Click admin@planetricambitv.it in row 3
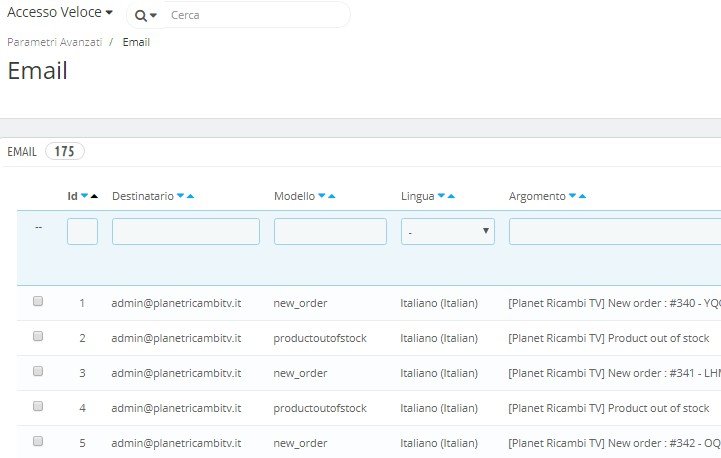 176,373
